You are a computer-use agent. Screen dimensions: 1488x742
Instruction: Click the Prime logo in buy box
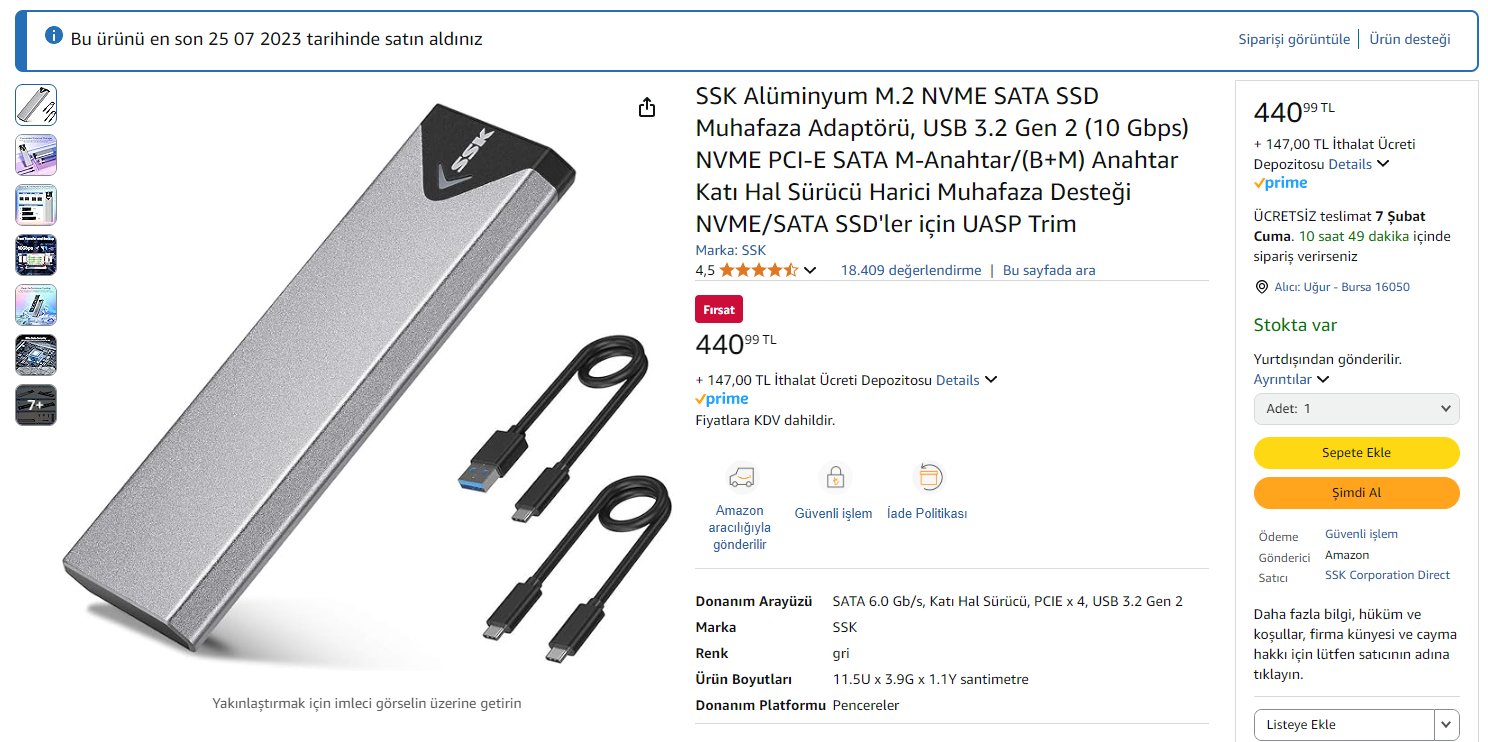1281,183
